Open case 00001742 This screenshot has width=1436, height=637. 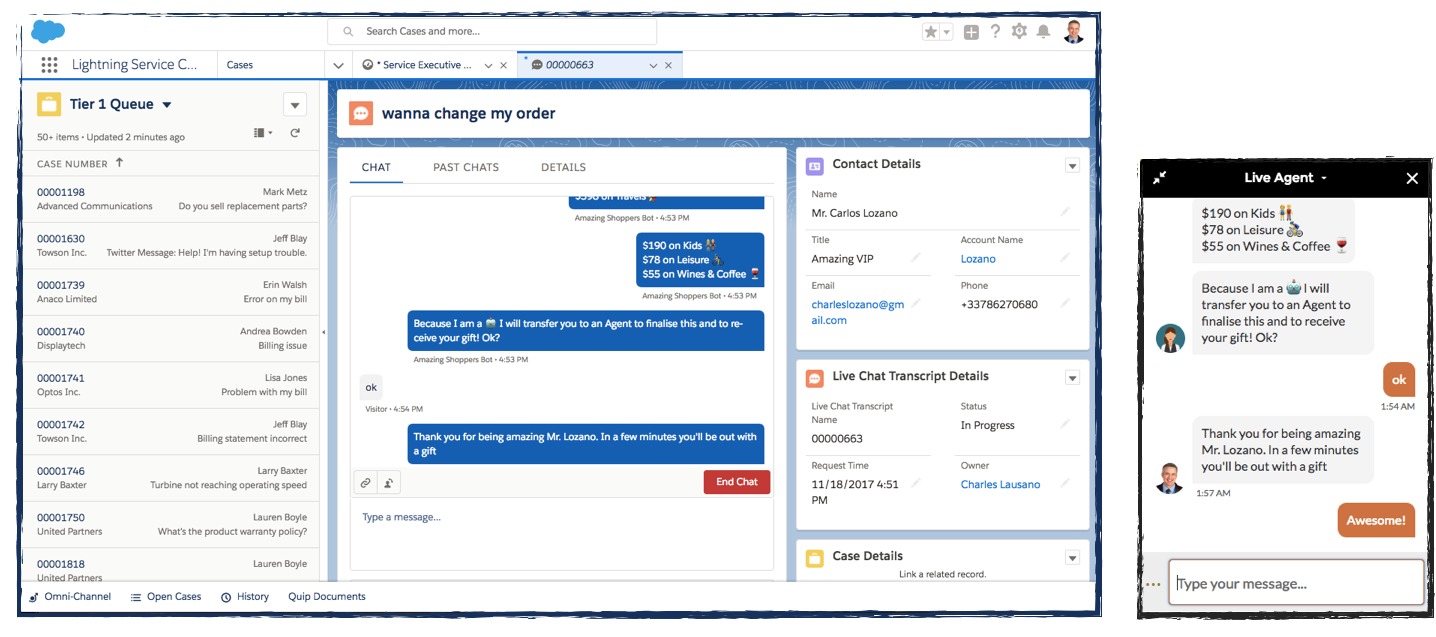coord(61,425)
